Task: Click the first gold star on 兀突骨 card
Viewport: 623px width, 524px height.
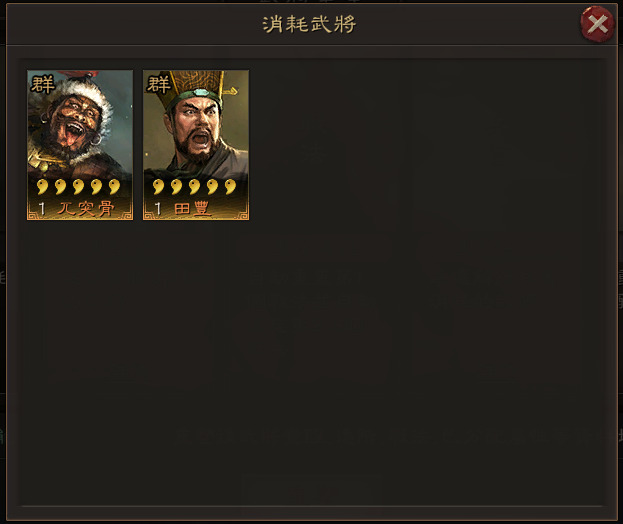Action: [42, 186]
